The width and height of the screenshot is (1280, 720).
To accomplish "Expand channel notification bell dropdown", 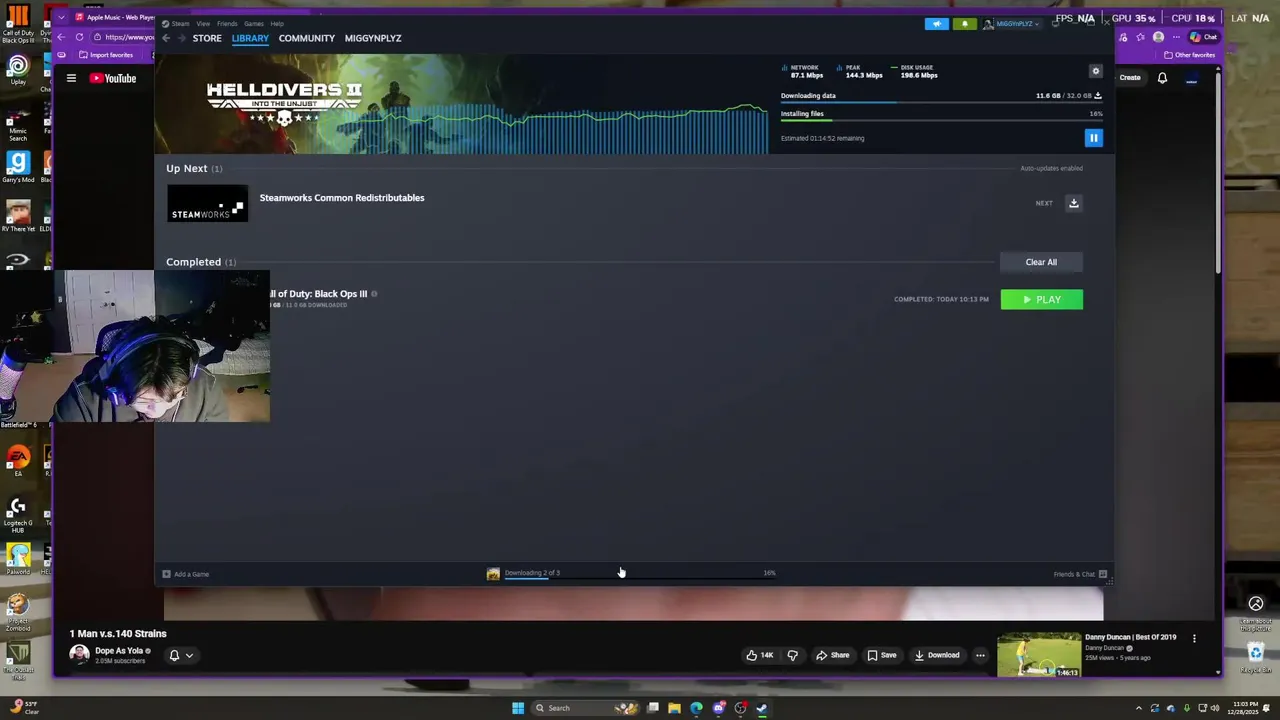I will pyautogui.click(x=181, y=656).
